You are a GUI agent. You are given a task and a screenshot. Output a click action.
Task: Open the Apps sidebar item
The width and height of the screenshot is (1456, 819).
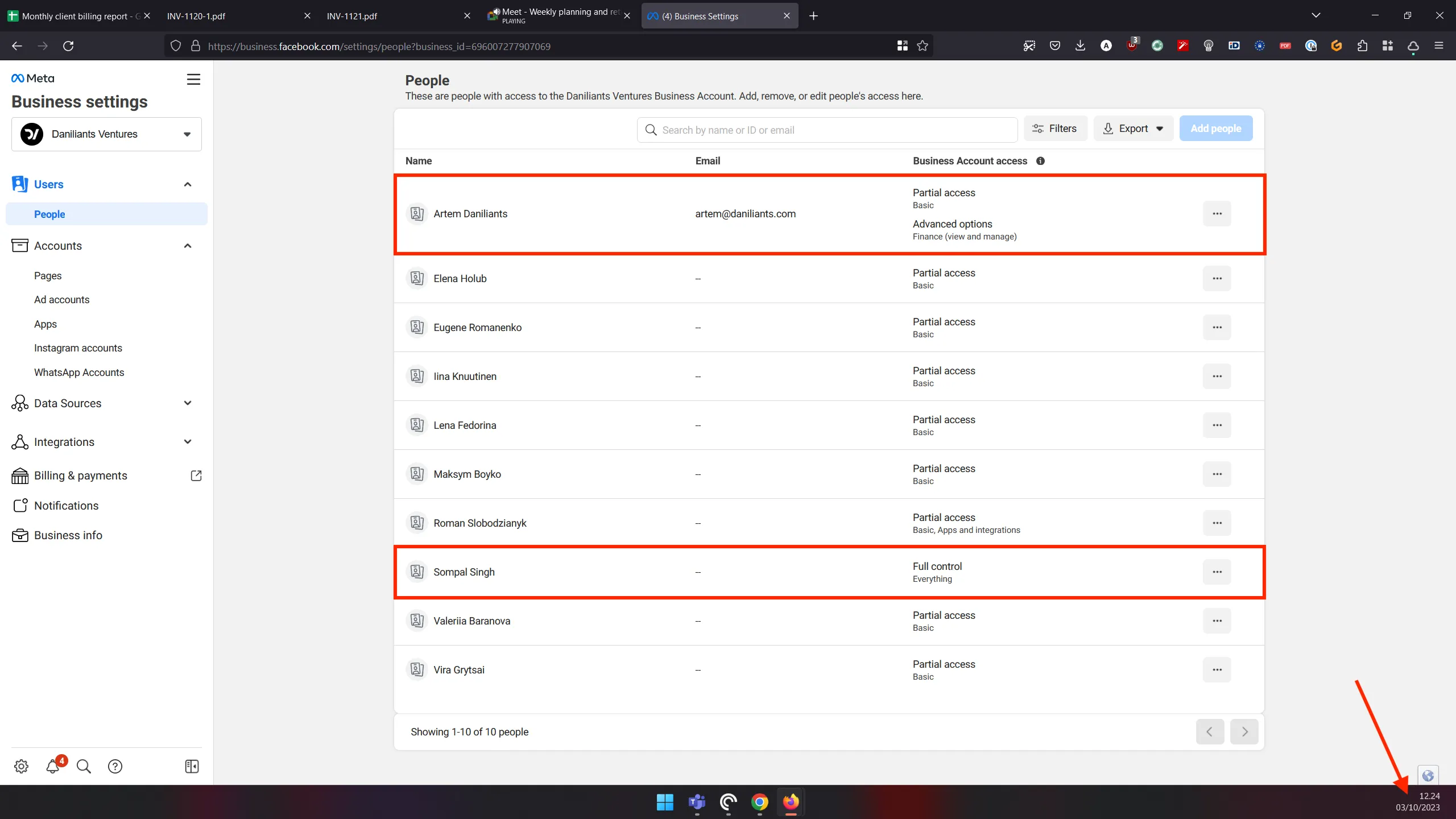point(45,324)
